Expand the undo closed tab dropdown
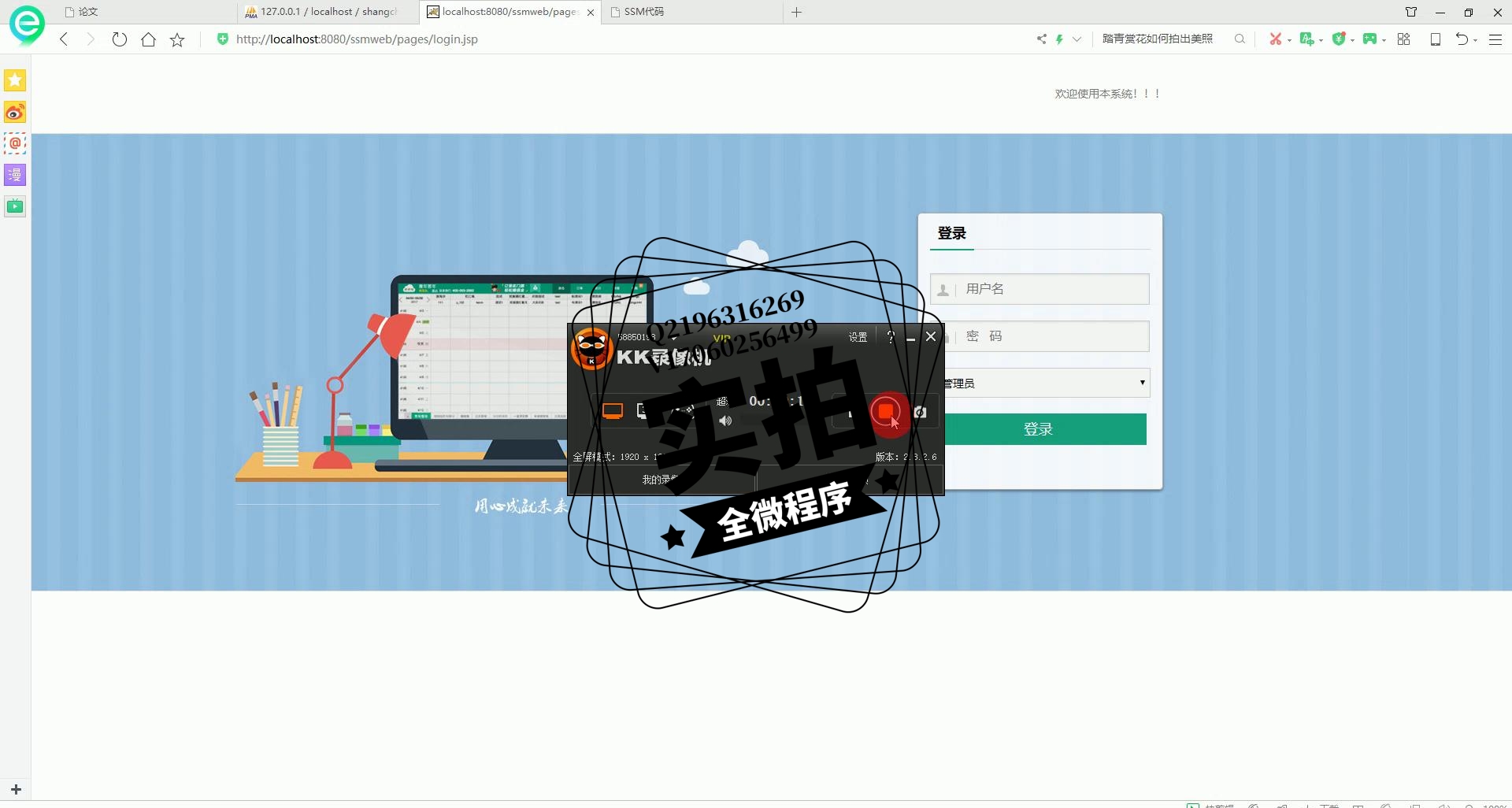This screenshot has height=808, width=1512. (x=1475, y=39)
